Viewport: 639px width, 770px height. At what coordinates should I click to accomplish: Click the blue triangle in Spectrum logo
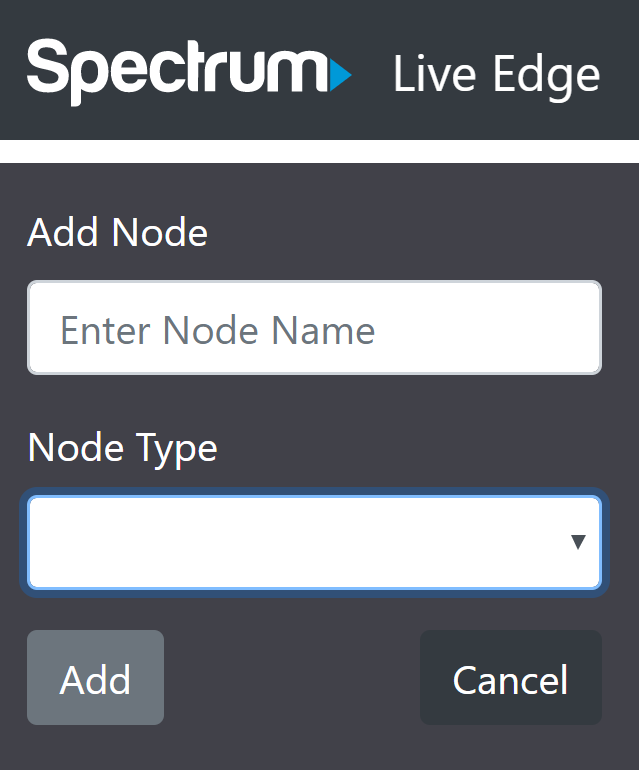340,75
